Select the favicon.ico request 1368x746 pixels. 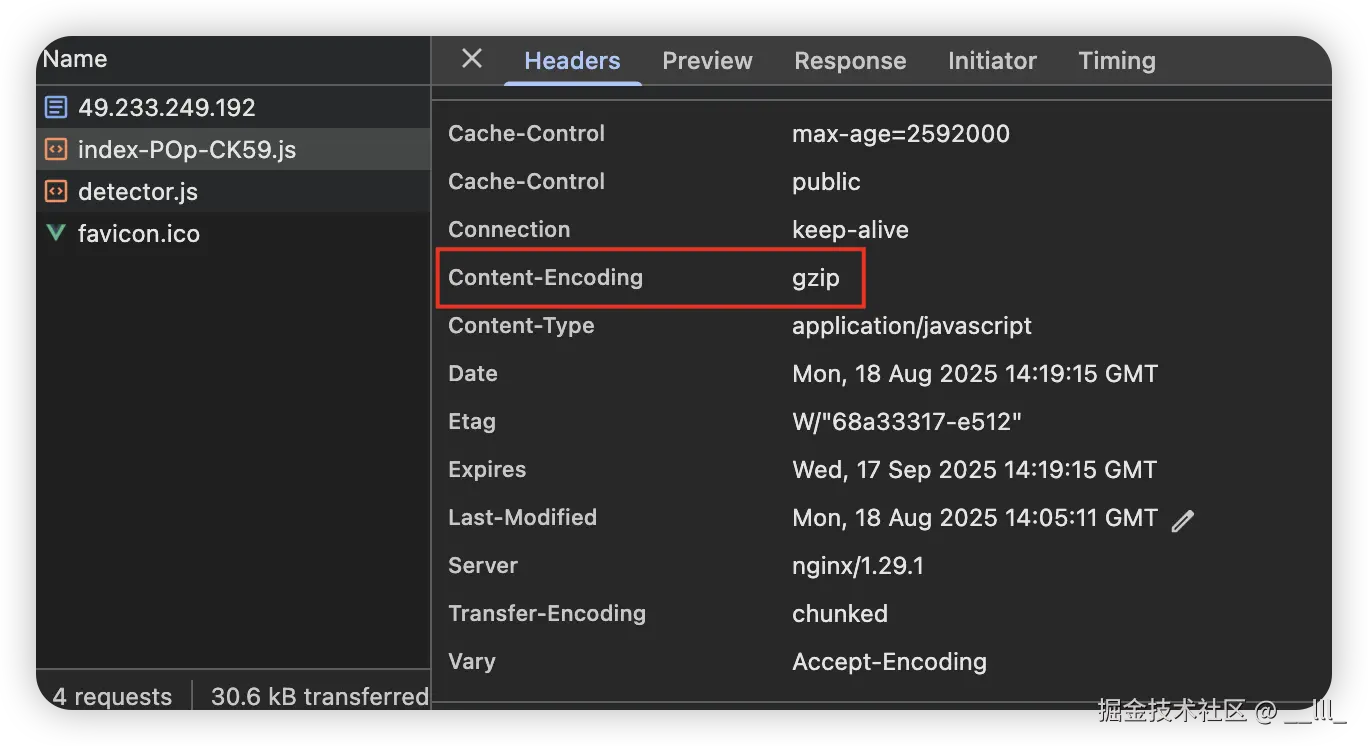pos(139,234)
